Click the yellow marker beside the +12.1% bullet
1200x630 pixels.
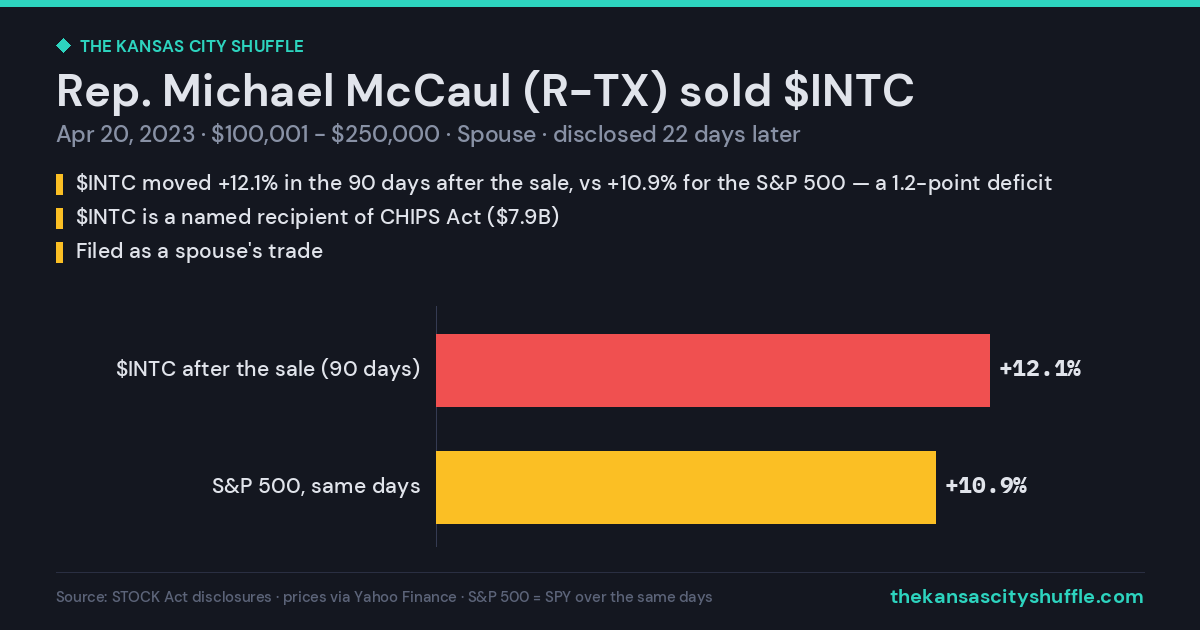59,185
